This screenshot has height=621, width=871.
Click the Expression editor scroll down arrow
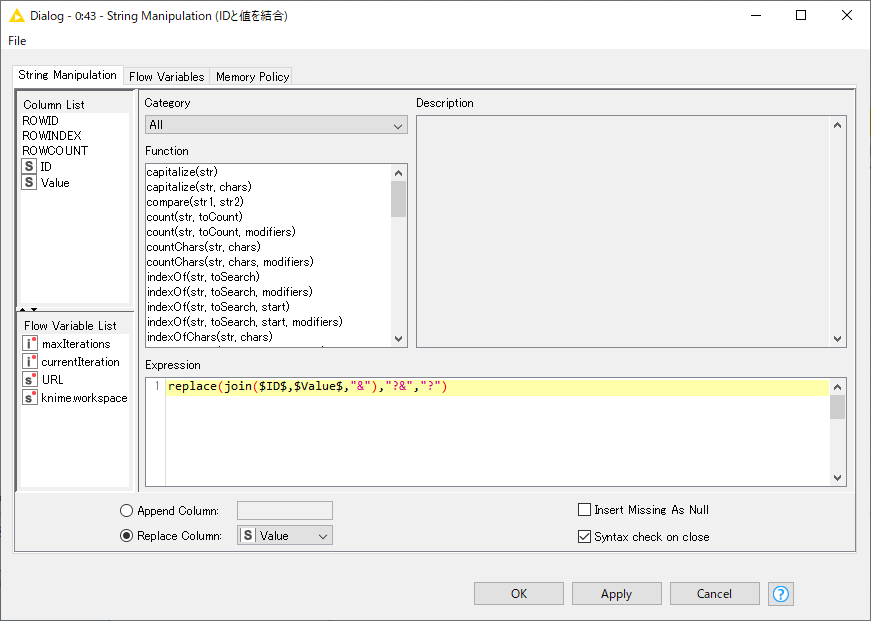pos(838,478)
